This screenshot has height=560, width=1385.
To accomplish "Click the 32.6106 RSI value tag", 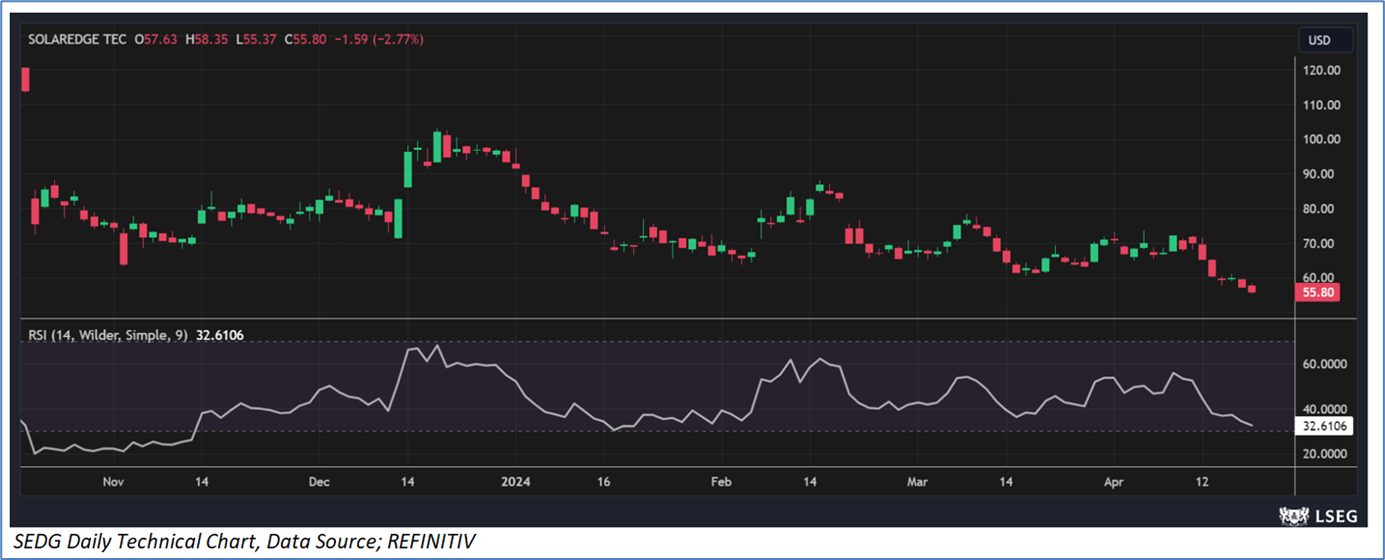I will (x=1323, y=426).
